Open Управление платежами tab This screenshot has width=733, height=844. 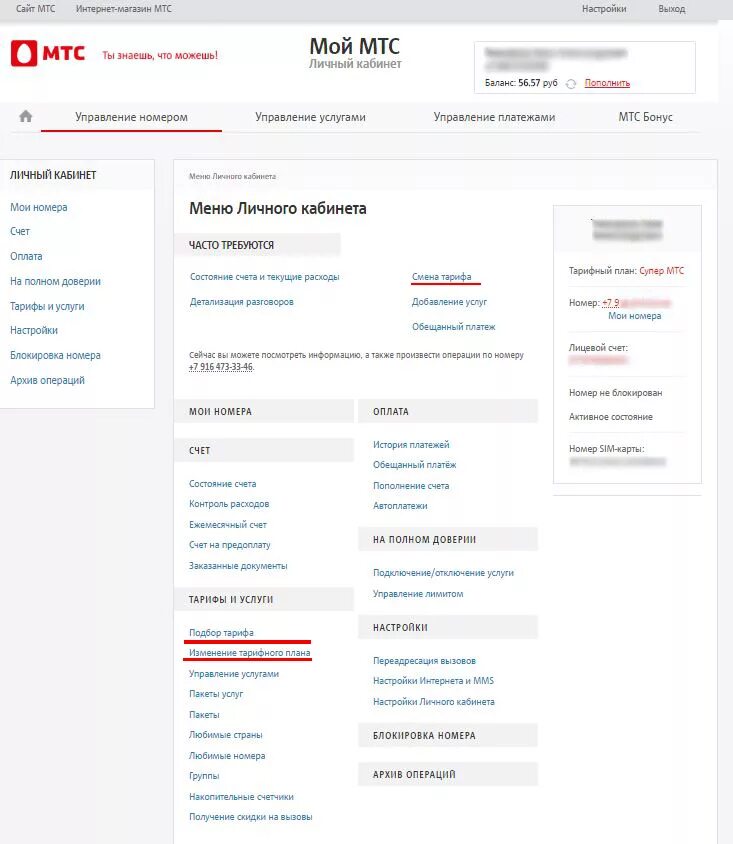[x=495, y=117]
